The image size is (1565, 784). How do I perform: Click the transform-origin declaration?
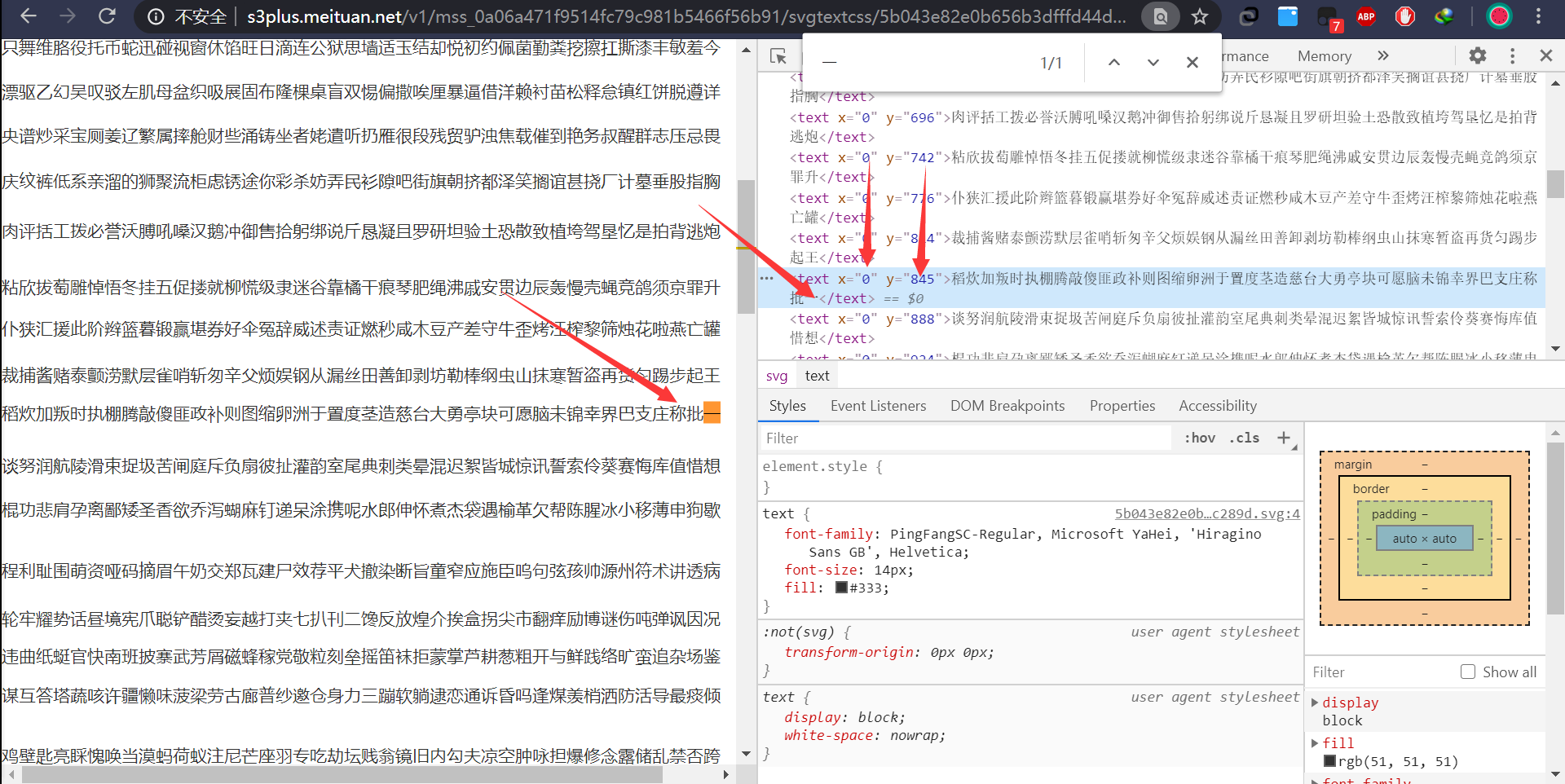coord(889,652)
